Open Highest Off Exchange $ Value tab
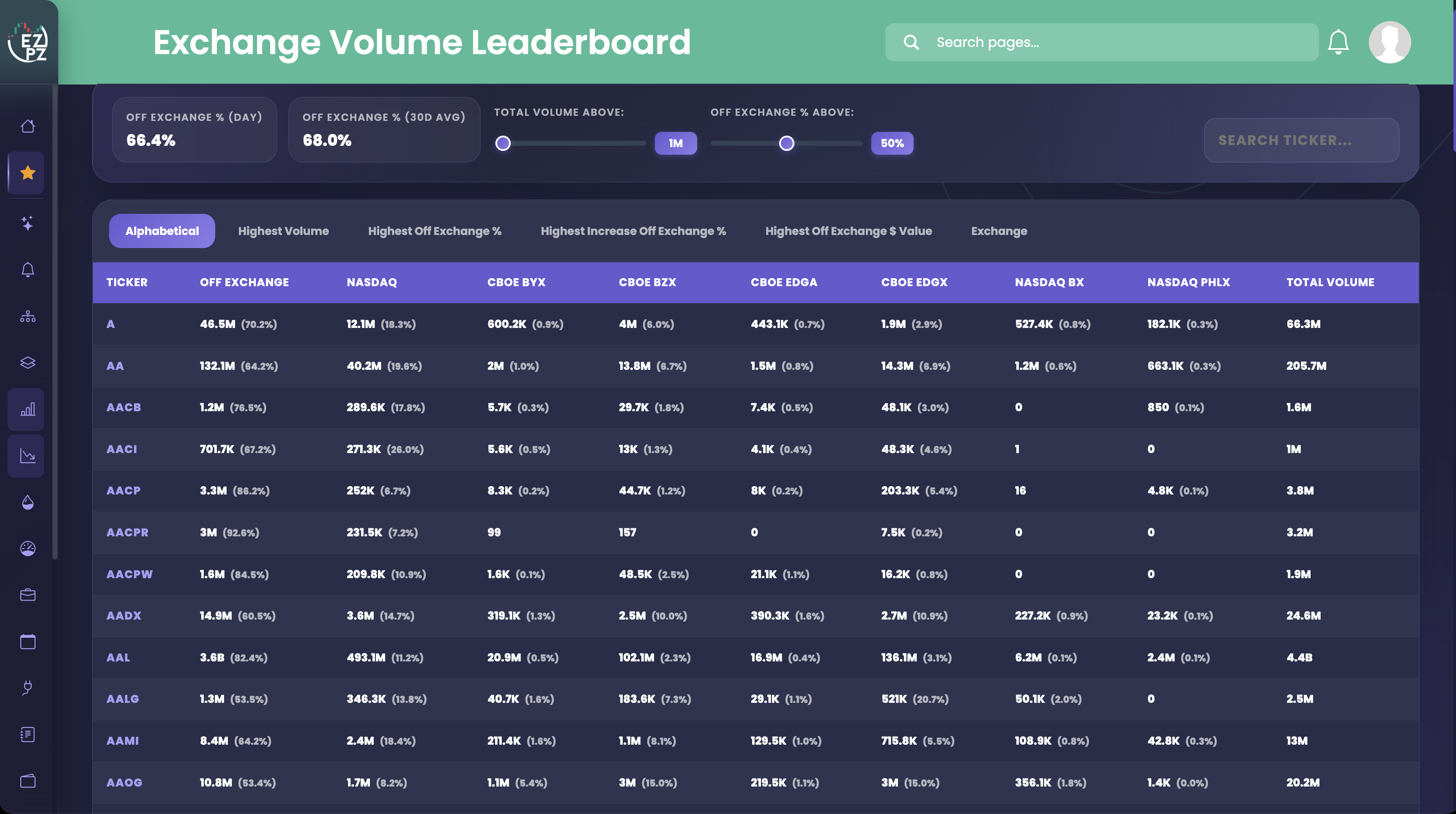Image resolution: width=1456 pixels, height=814 pixels. [x=848, y=231]
